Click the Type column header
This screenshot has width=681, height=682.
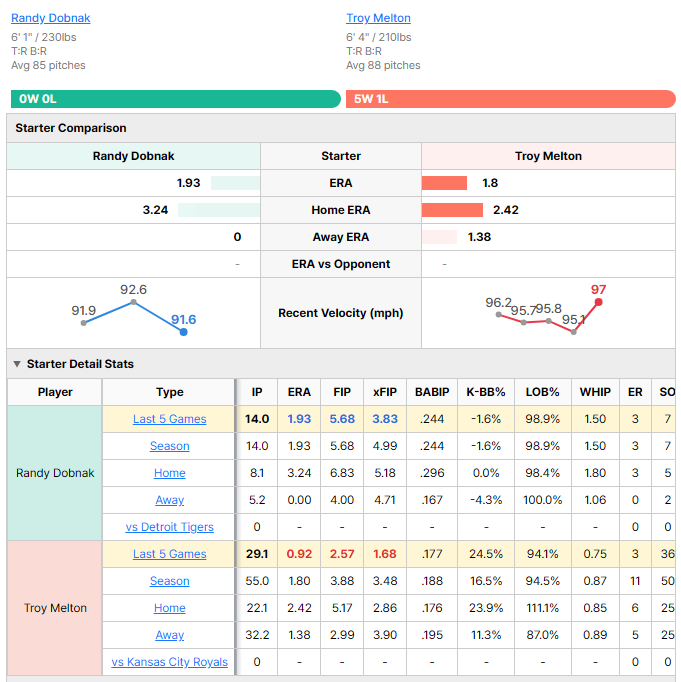tap(170, 392)
